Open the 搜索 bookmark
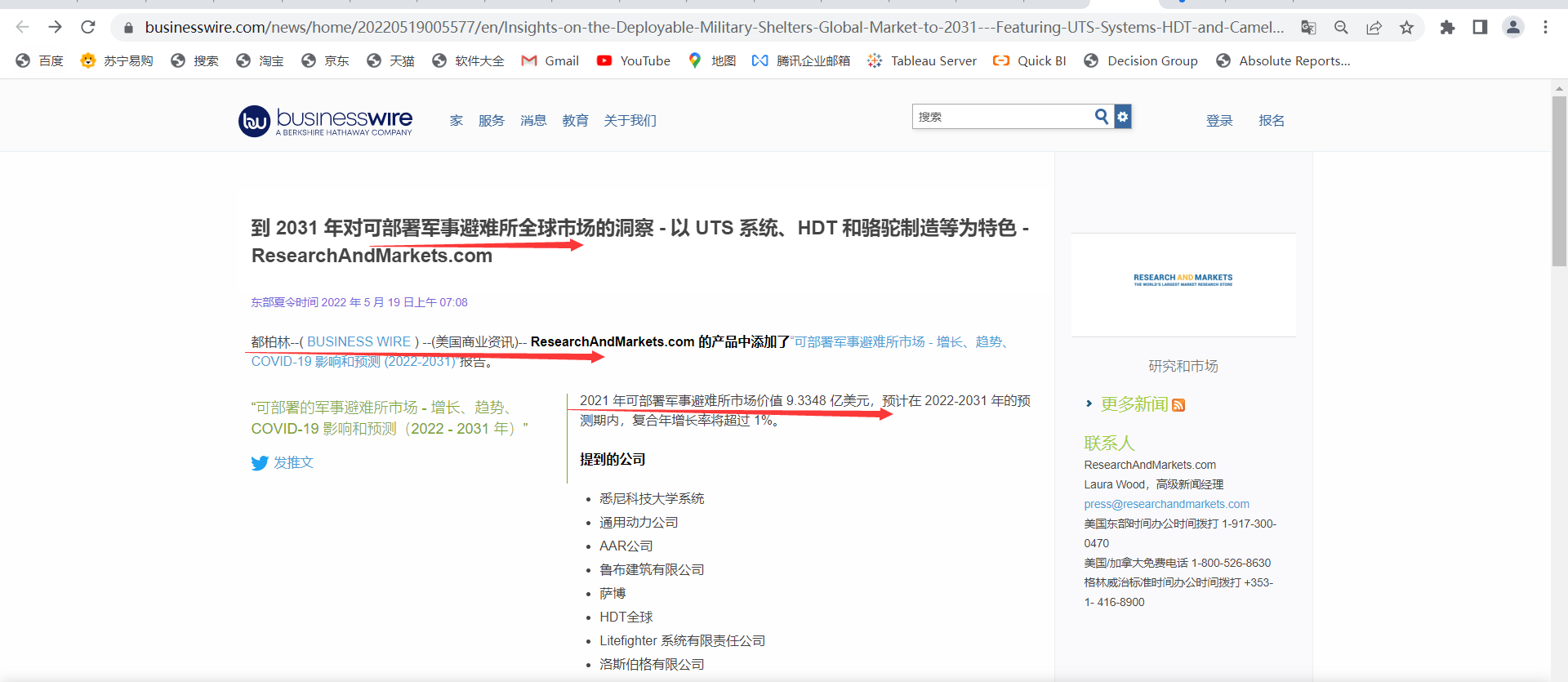 (x=194, y=60)
